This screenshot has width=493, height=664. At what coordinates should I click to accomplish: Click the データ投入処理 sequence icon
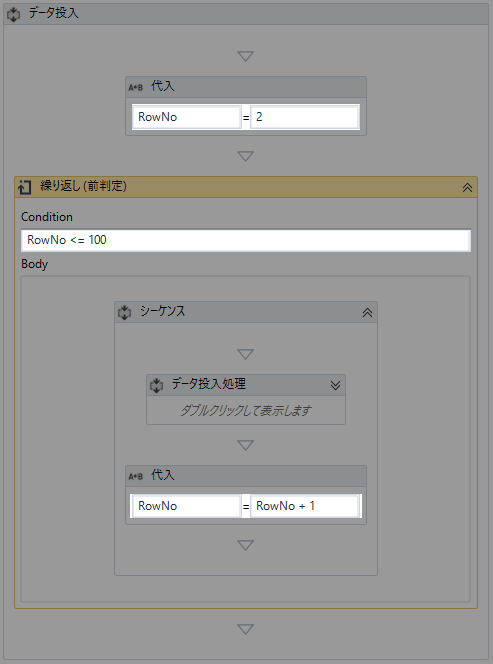156,385
